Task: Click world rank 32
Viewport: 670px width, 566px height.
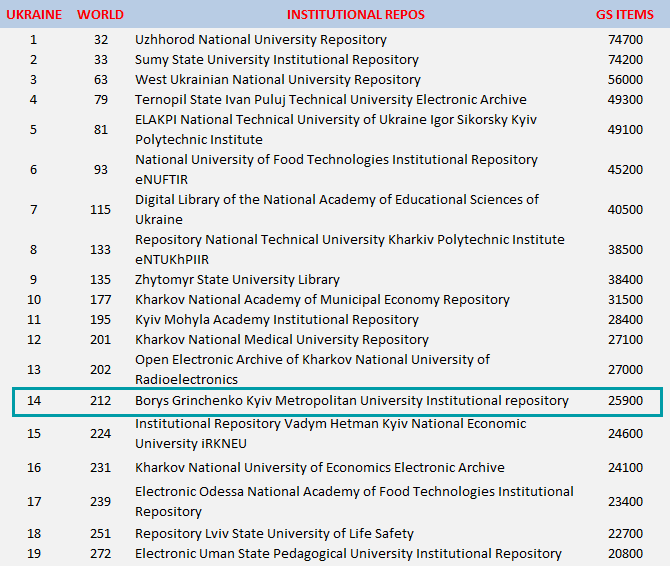Action: click(101, 40)
